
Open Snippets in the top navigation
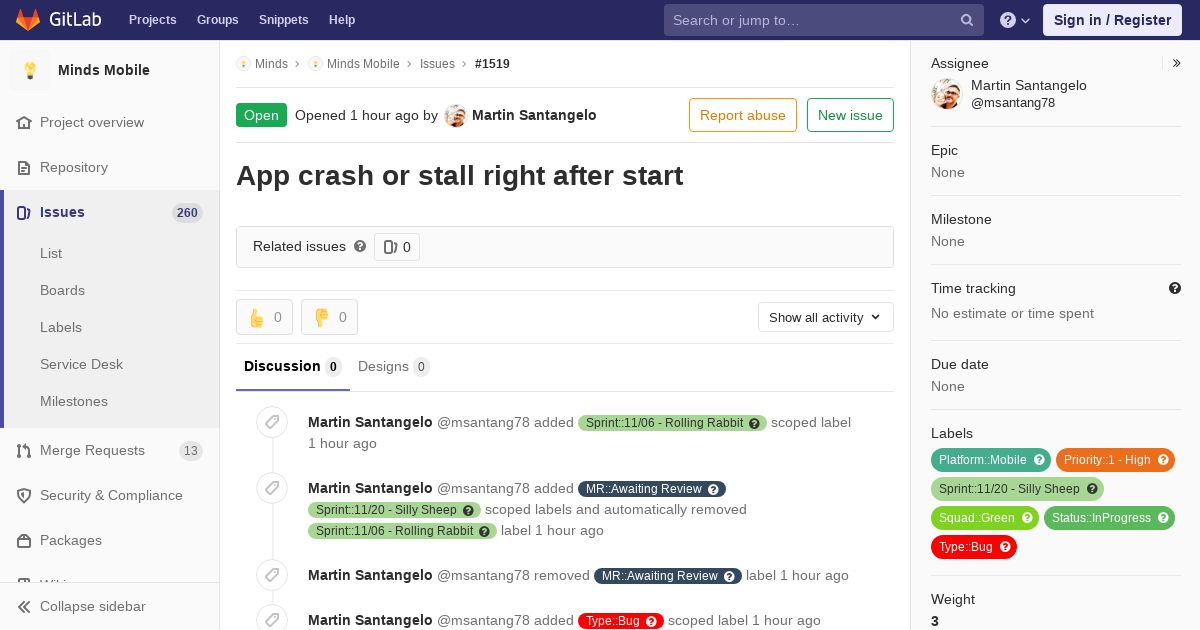coord(283,20)
